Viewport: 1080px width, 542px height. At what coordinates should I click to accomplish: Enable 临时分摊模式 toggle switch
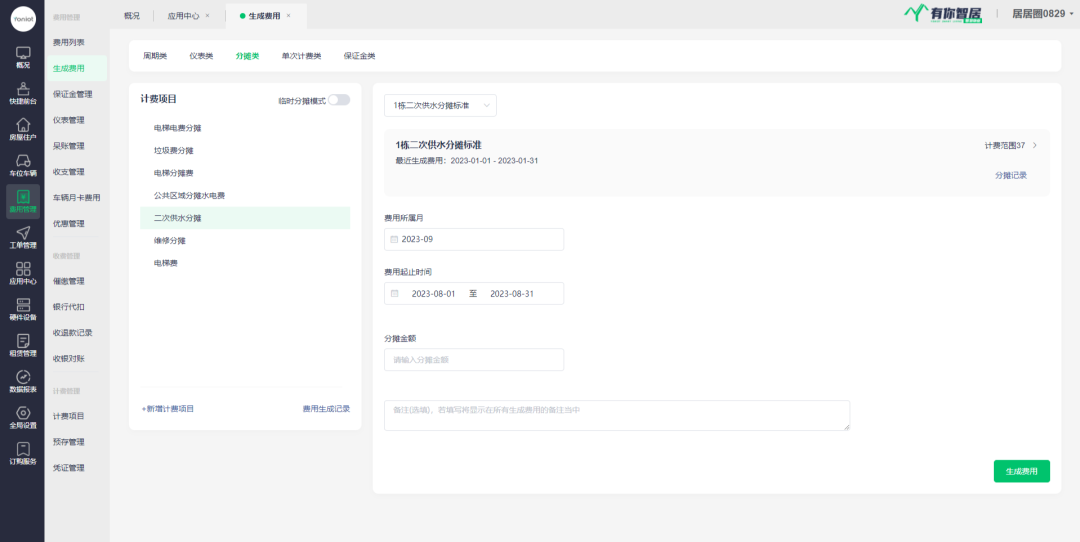click(339, 100)
